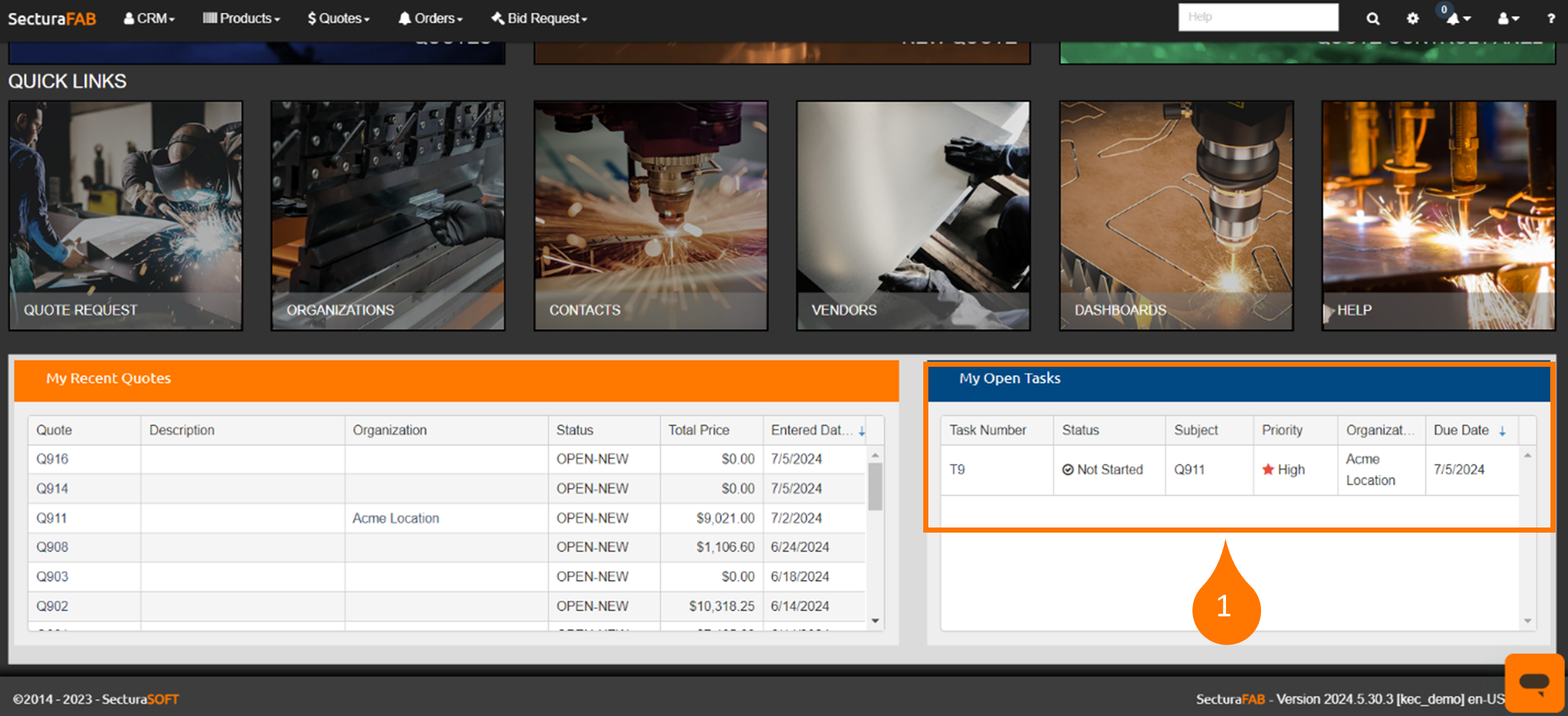The width and height of the screenshot is (1568, 716).
Task: Click the question mark help icon
Action: (1550, 19)
